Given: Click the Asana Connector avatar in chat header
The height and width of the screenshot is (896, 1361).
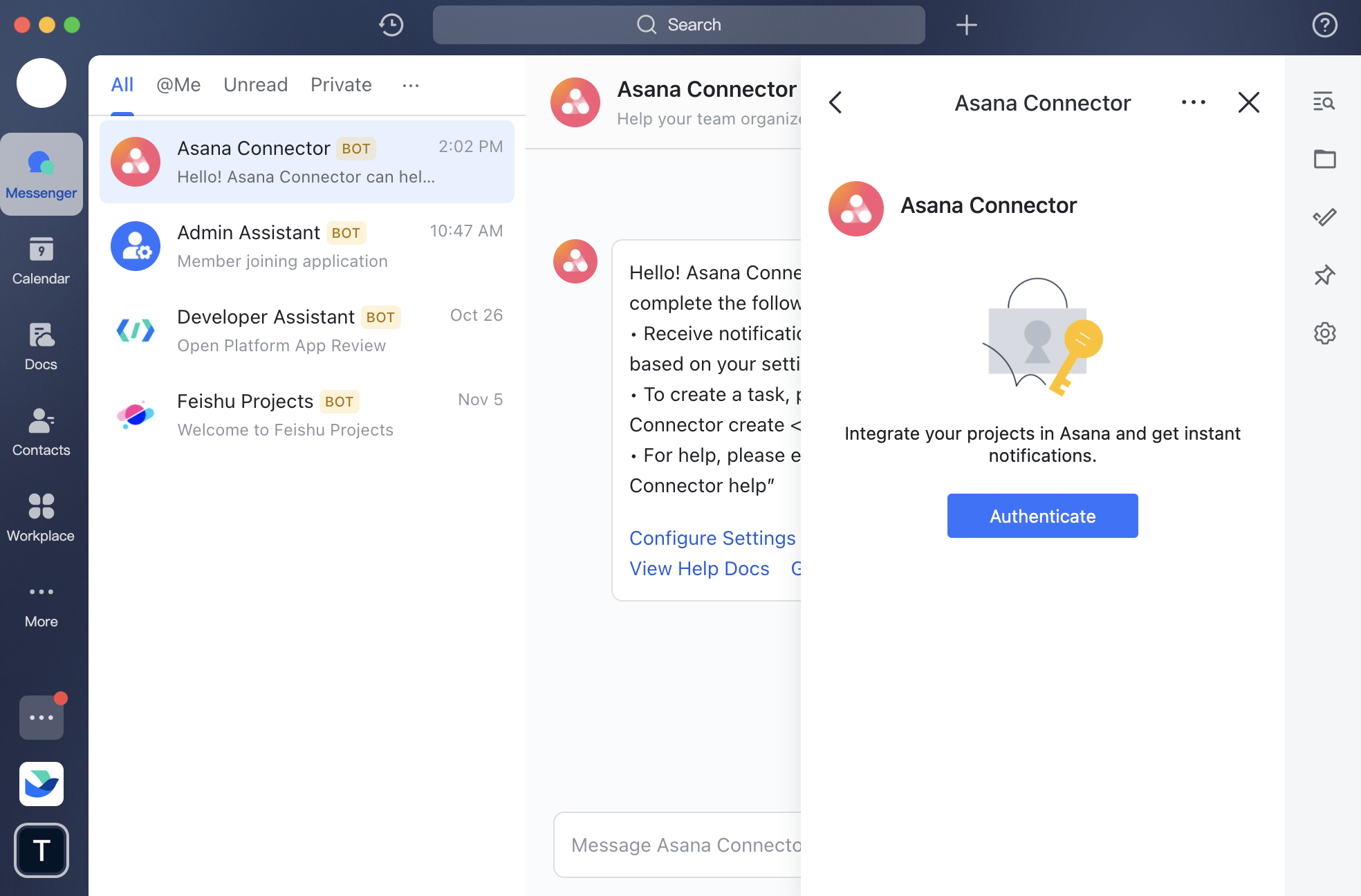Looking at the screenshot, I should coord(575,102).
